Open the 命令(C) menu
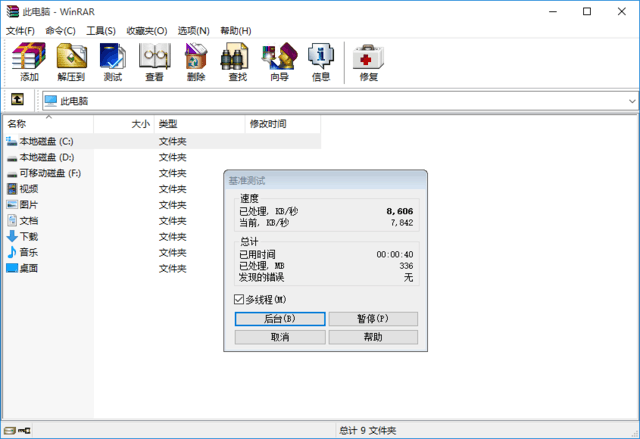 click(x=60, y=31)
